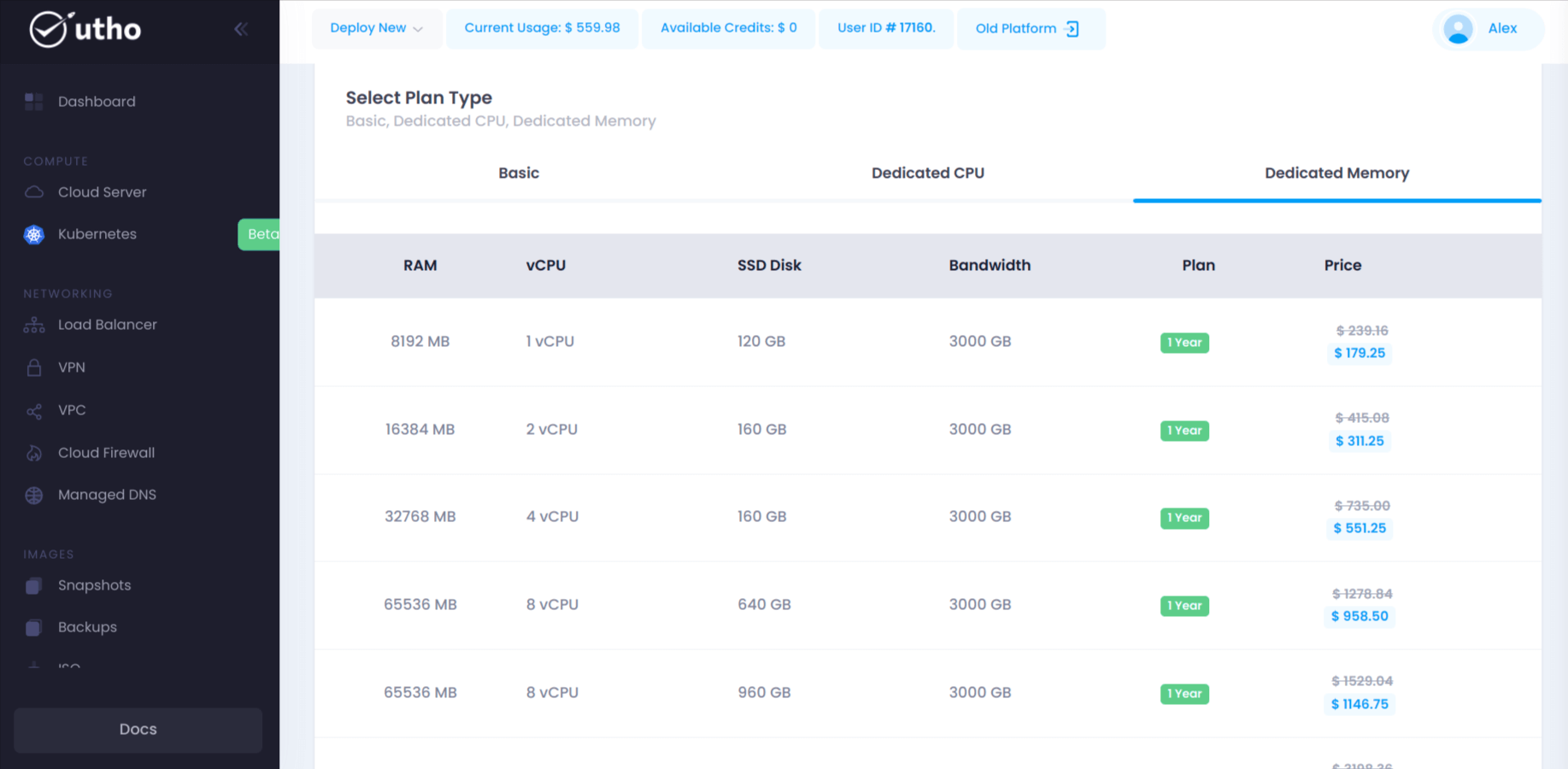Go to the Old Platform link
The width and height of the screenshot is (1568, 769).
point(1028,29)
